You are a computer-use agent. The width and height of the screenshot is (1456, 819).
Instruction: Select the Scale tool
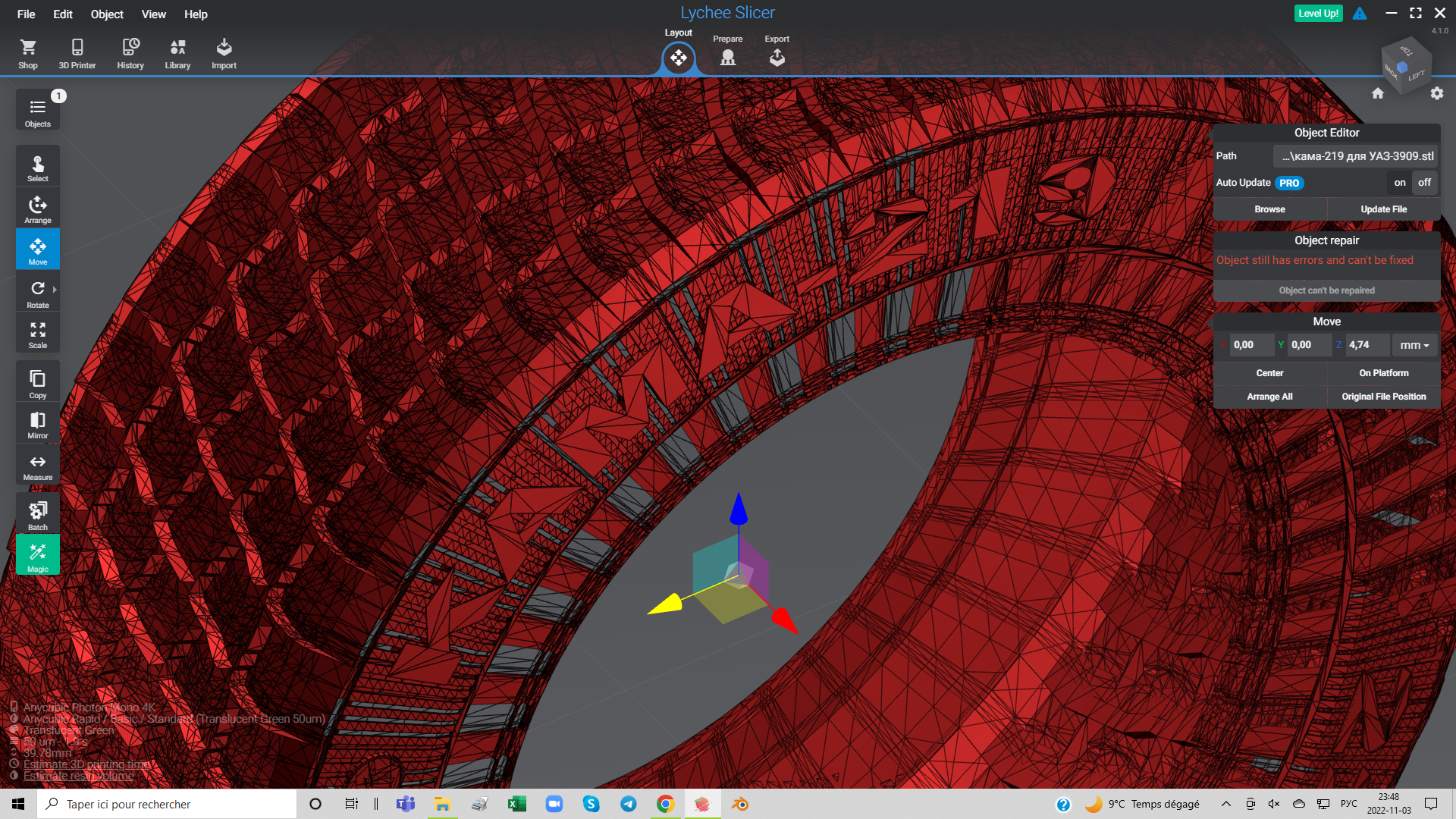(37, 334)
